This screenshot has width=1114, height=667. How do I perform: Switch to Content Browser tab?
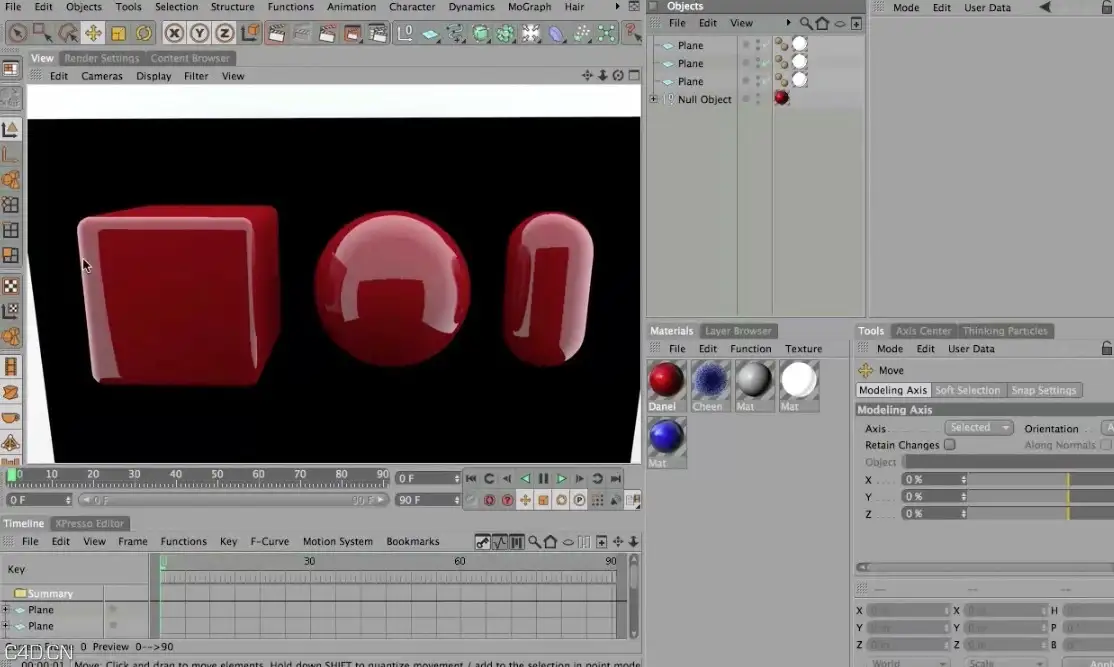click(x=190, y=58)
